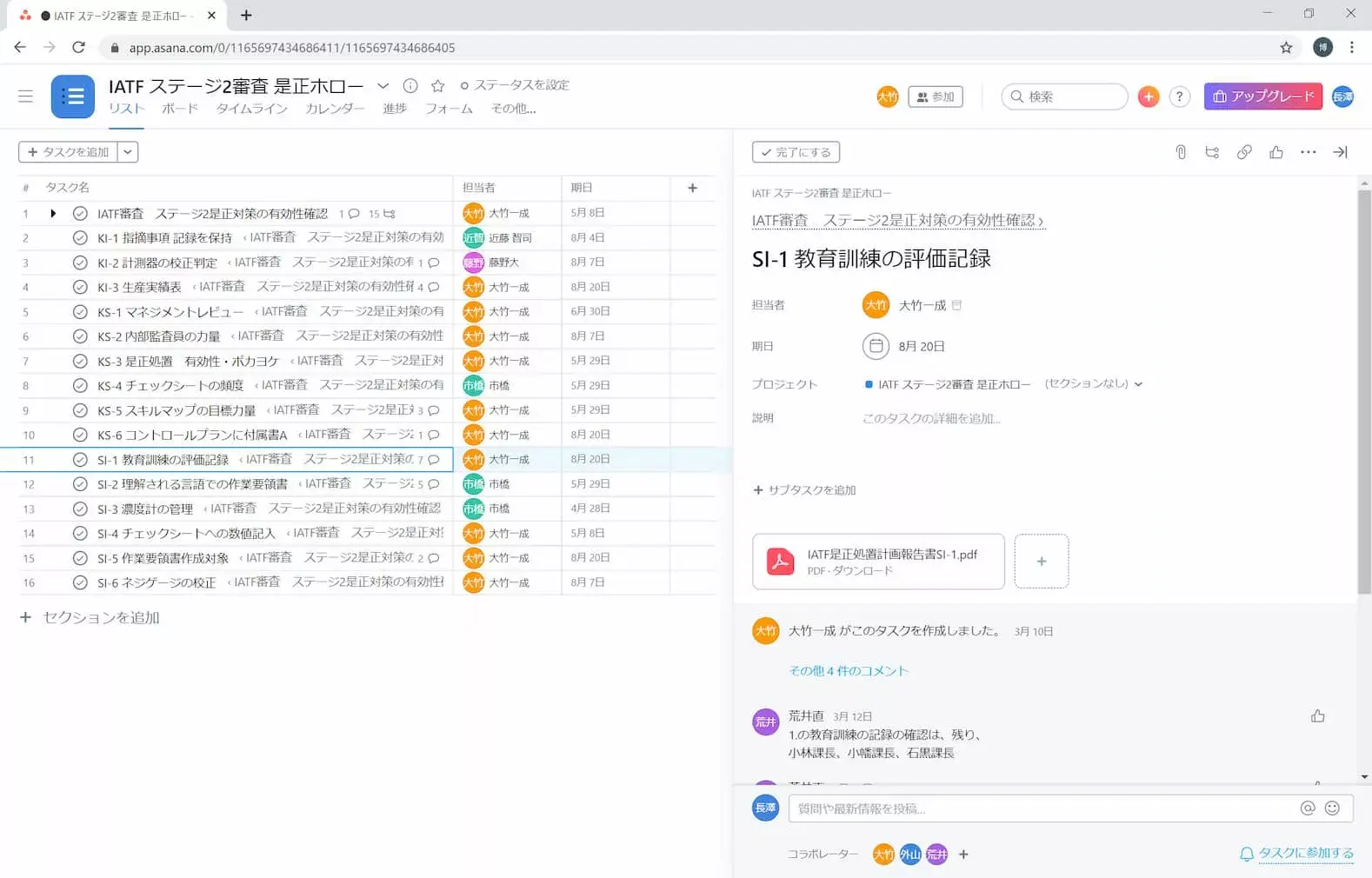
Task: Open parent task IATF審査 link in pane
Action: pyautogui.click(x=897, y=221)
